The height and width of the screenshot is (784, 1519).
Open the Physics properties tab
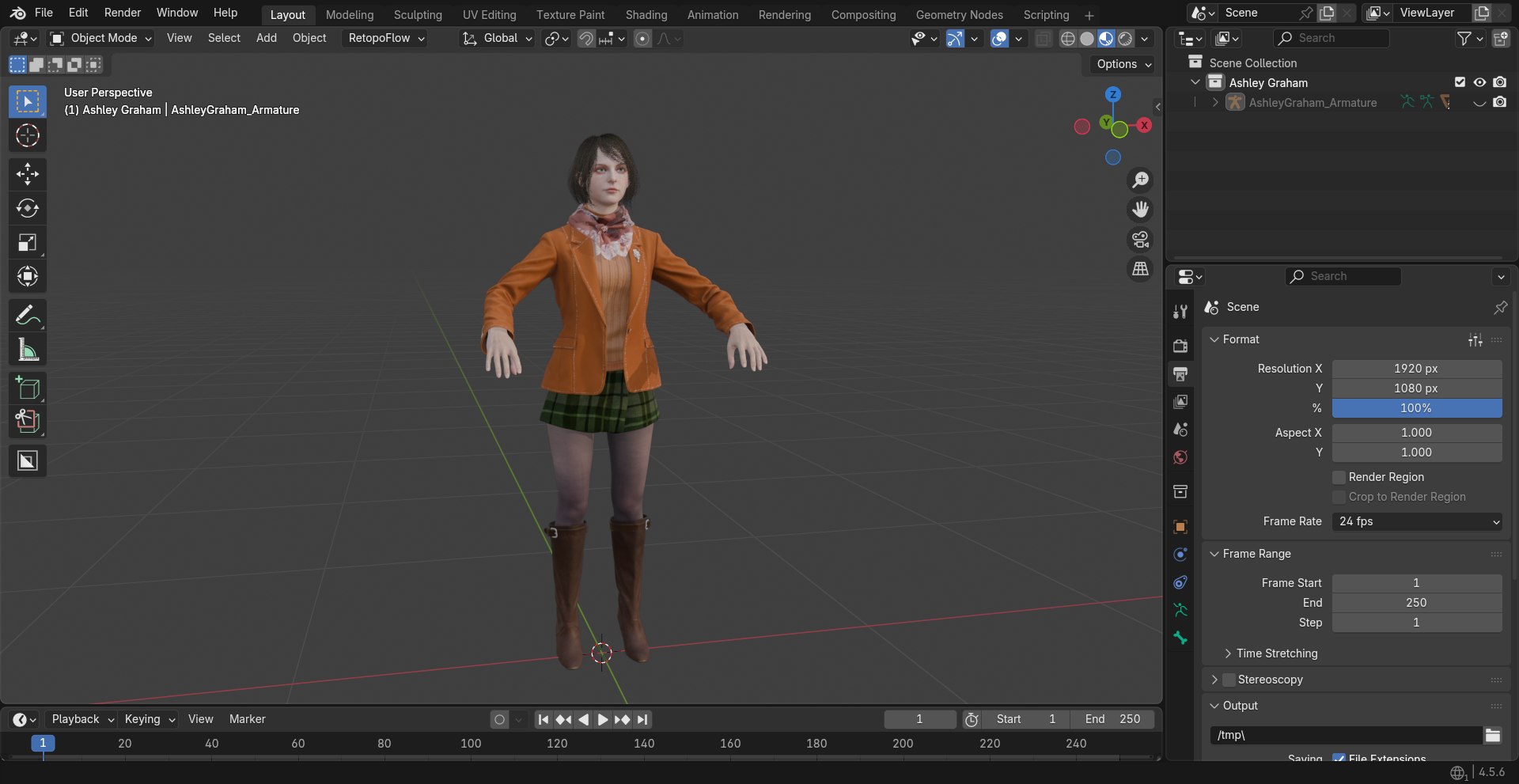click(1180, 555)
